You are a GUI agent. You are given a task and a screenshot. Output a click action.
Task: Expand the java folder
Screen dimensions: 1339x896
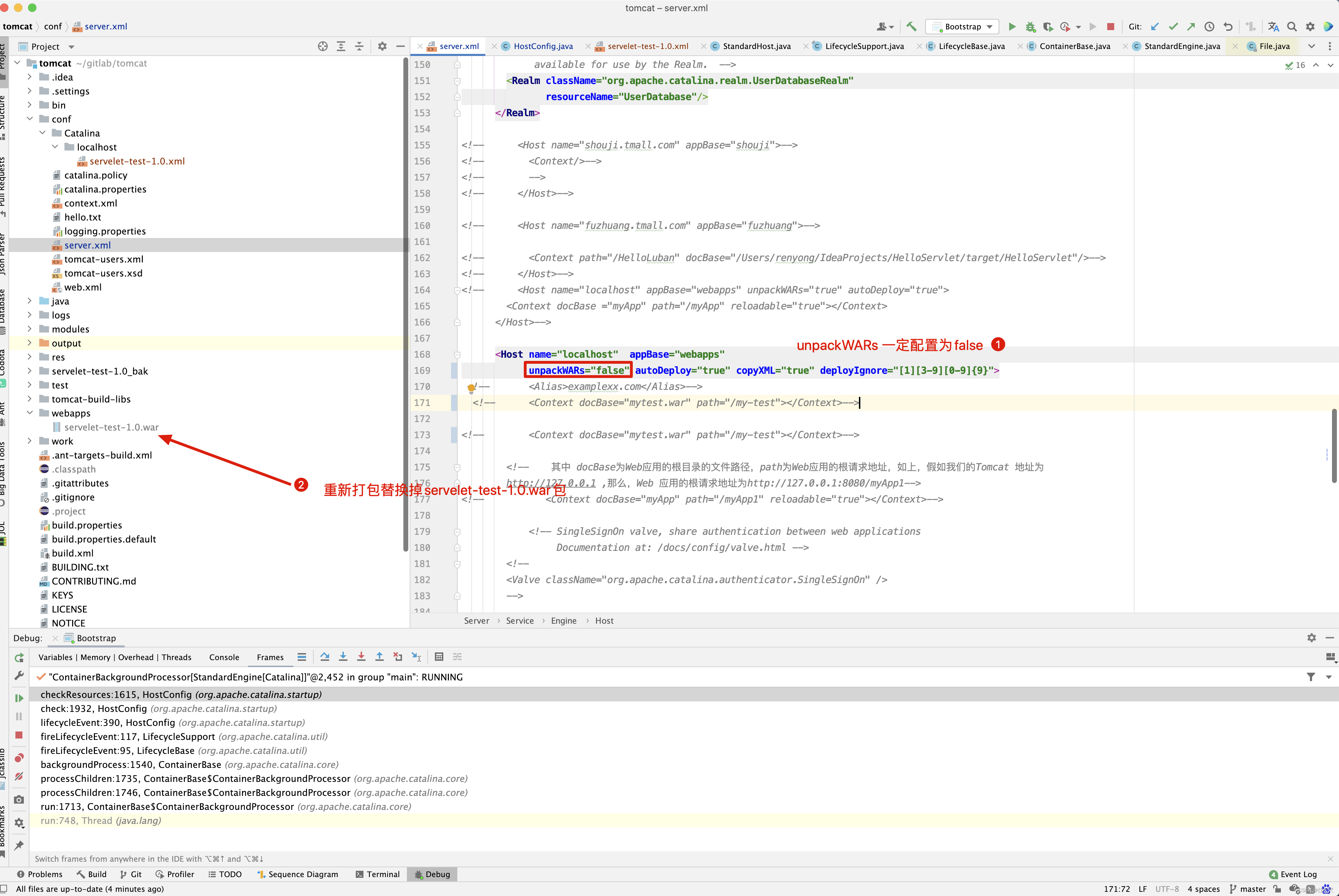[x=30, y=301]
